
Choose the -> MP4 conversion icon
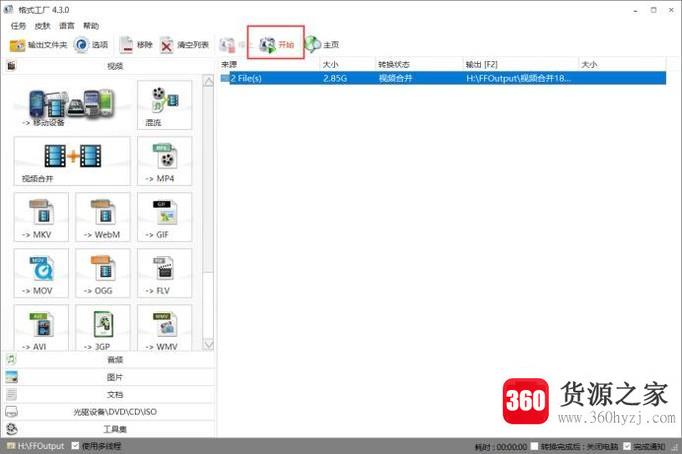pos(164,161)
